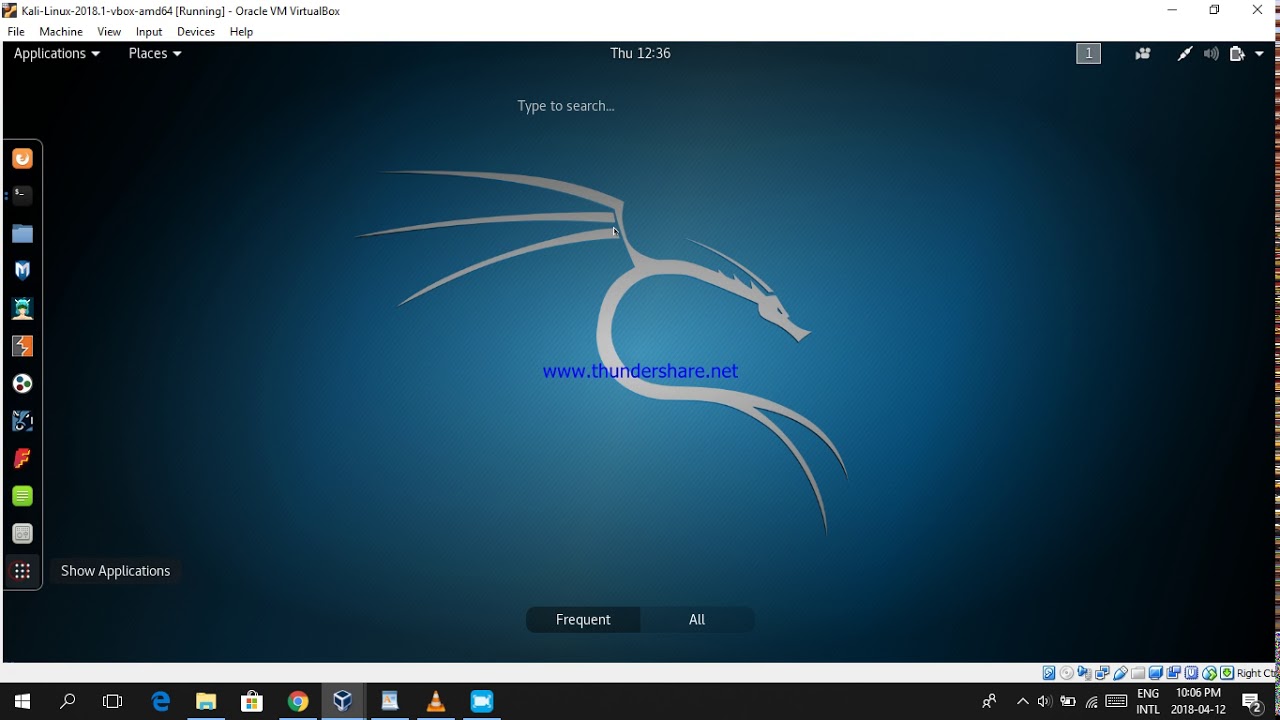The image size is (1280, 720).
Task: Click the shared folders status icon
Action: click(1138, 673)
